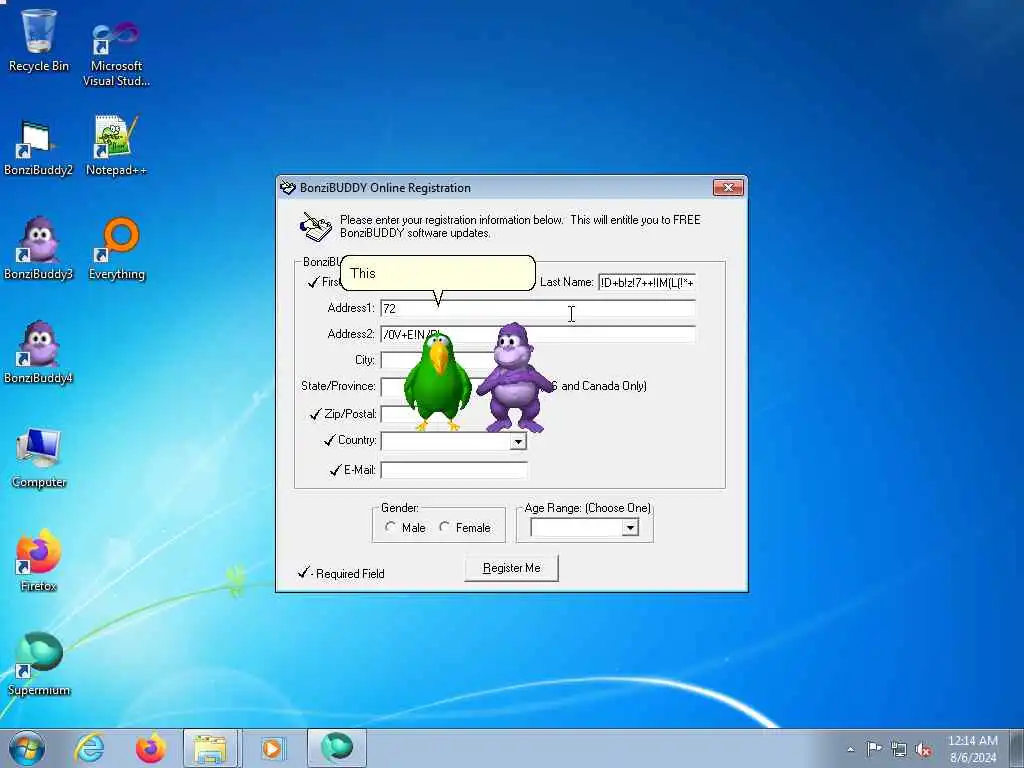Open Windows Explorer from the taskbar
Viewport: 1024px width, 768px height.
click(x=211, y=748)
